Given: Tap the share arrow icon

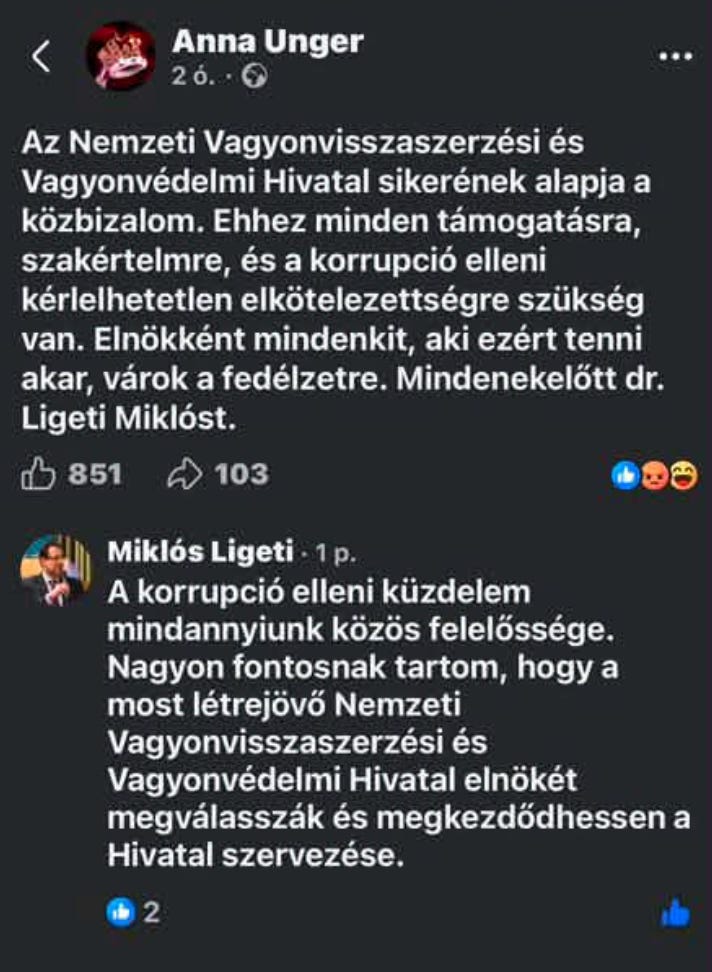Looking at the screenshot, I should pyautogui.click(x=185, y=475).
